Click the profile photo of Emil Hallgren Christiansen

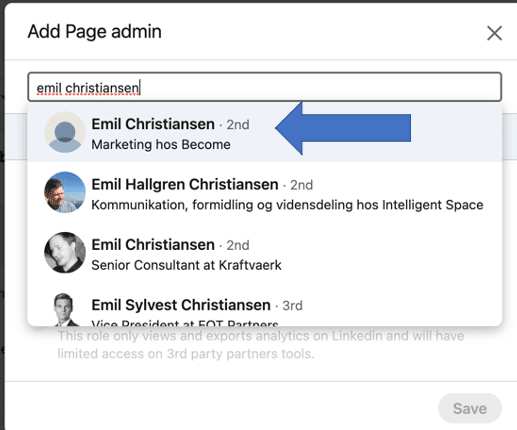[x=65, y=192]
